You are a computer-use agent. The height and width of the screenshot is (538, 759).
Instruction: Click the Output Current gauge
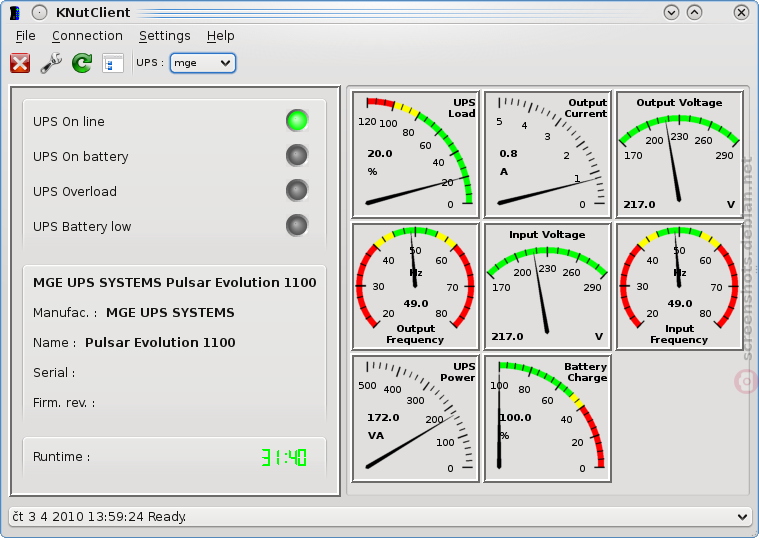tap(547, 154)
